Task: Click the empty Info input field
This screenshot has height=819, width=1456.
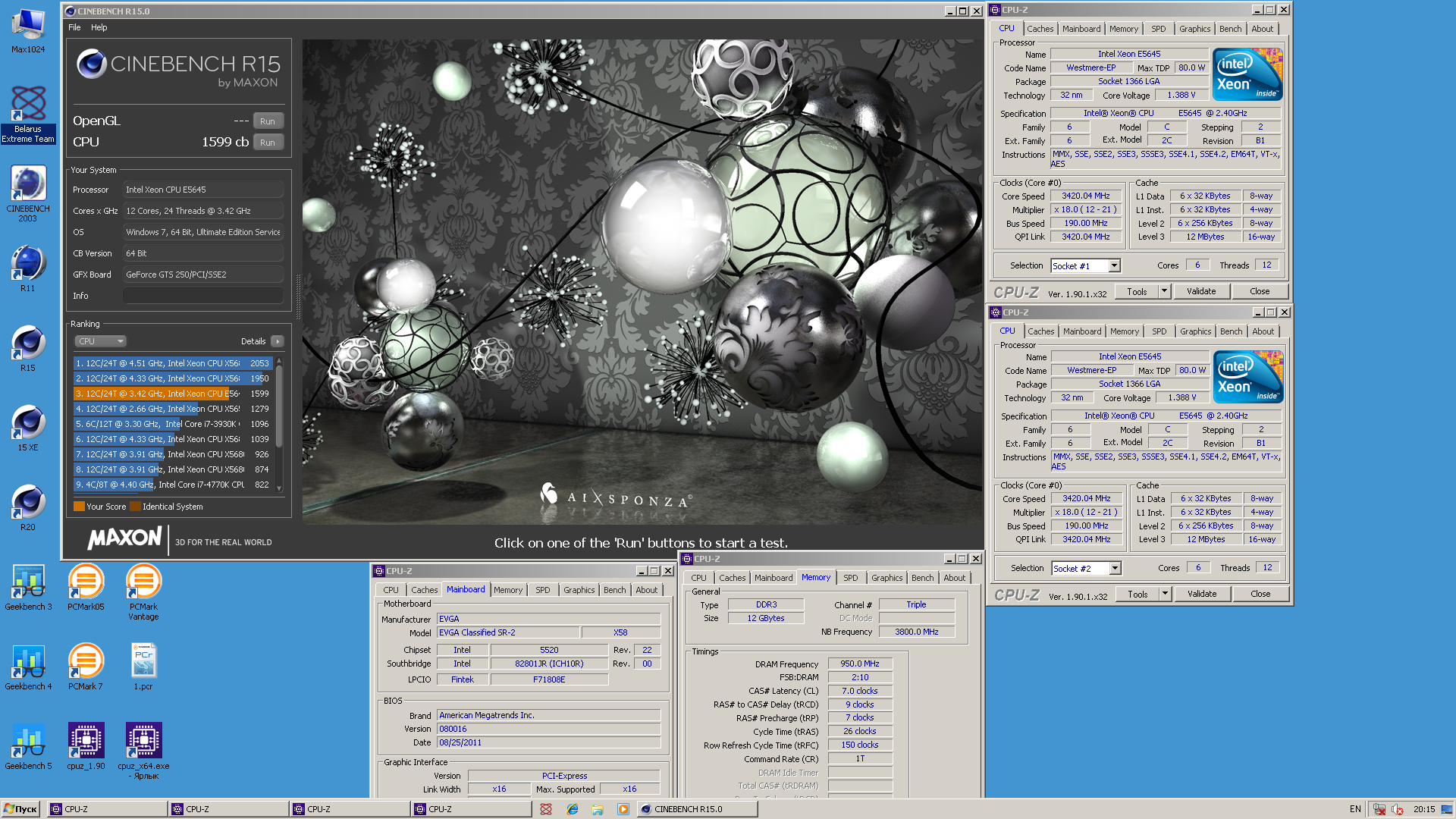Action: [x=203, y=296]
